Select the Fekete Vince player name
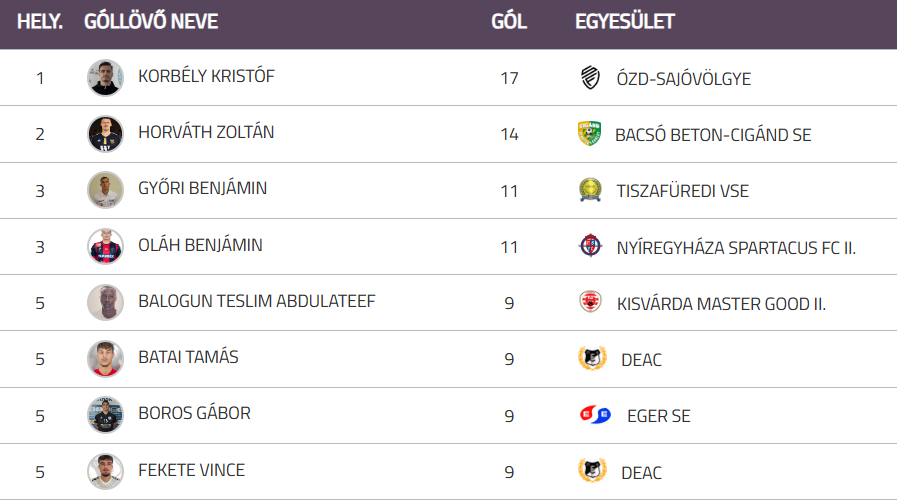Image resolution: width=897 pixels, height=504 pixels. [x=191, y=470]
